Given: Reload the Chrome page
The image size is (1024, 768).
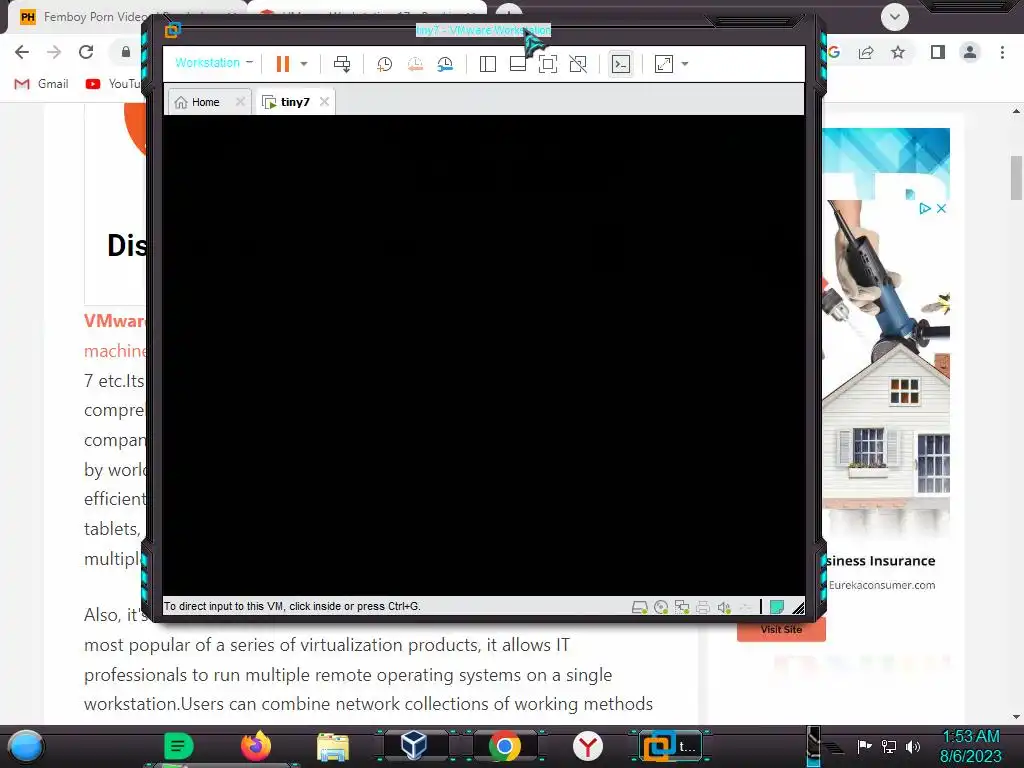Looking at the screenshot, I should click(86, 52).
